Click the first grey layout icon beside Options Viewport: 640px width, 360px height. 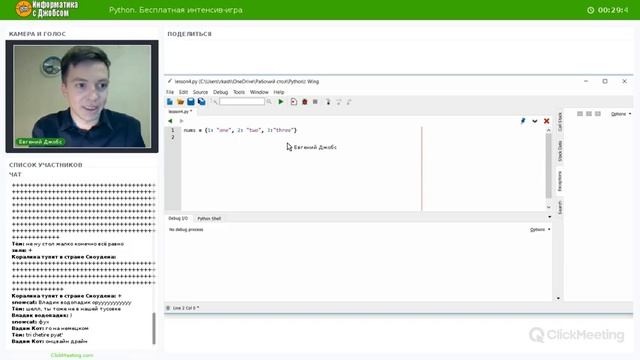580,113
